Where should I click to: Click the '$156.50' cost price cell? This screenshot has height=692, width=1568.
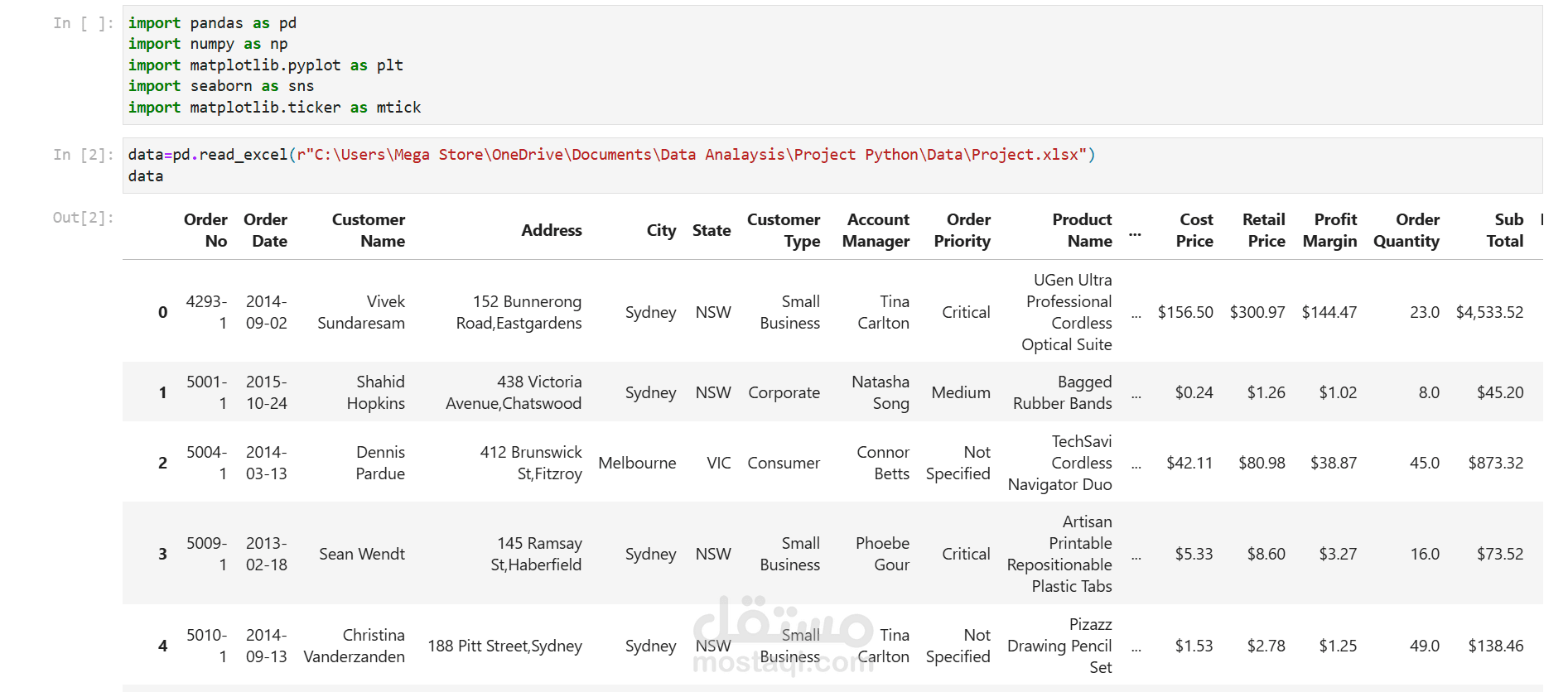[x=1185, y=312]
